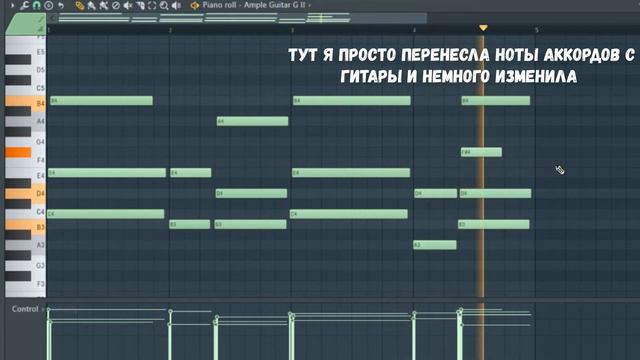Click velocity handle at bar 4 in Control lane
The height and width of the screenshot is (360, 640).
coord(414,313)
